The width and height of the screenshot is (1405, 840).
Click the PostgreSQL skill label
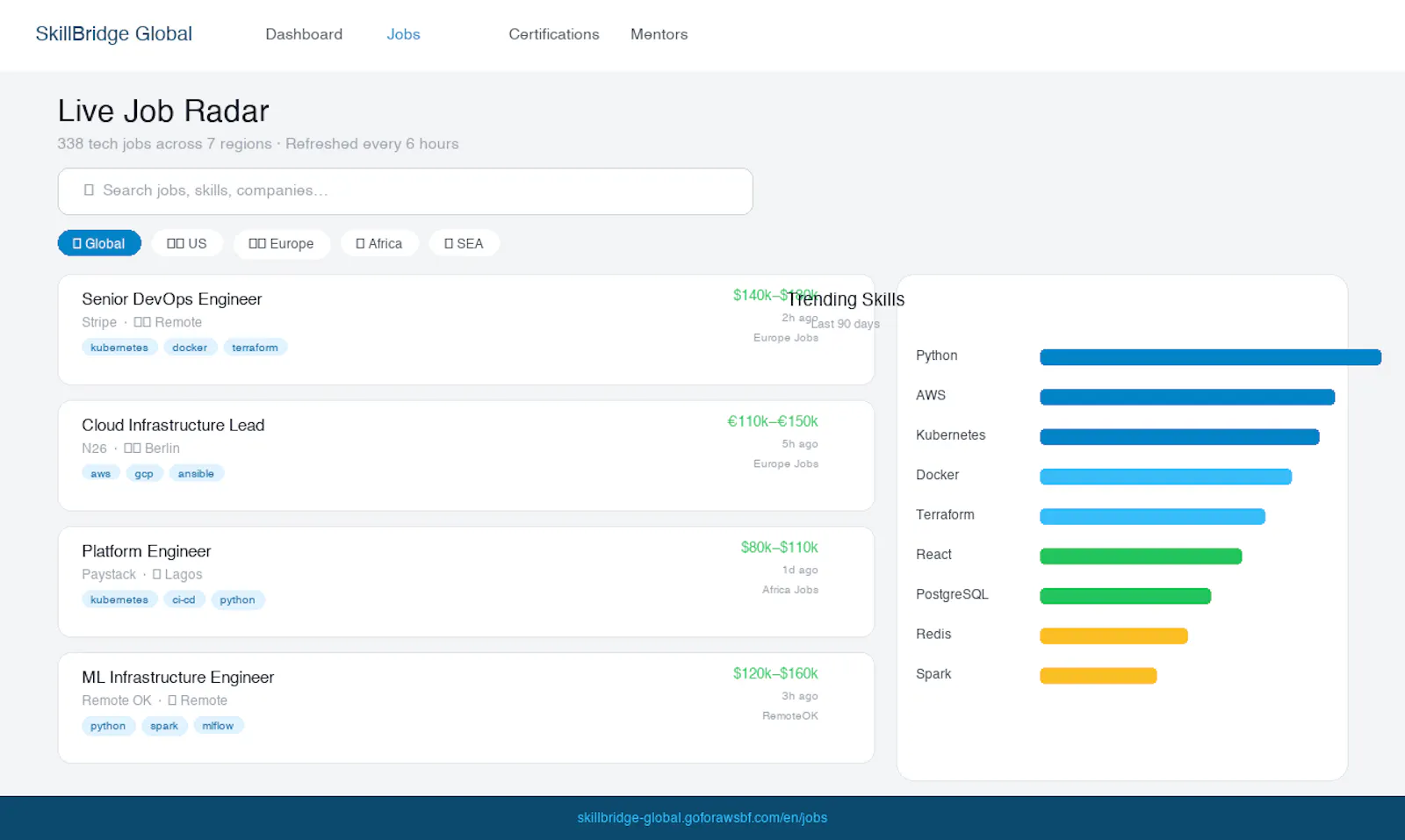952,595
